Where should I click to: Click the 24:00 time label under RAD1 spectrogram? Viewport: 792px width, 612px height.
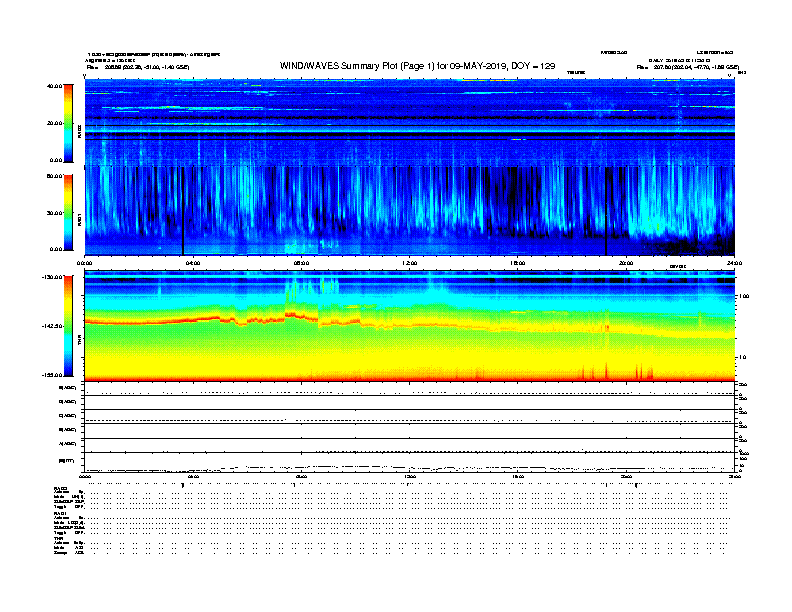734,263
